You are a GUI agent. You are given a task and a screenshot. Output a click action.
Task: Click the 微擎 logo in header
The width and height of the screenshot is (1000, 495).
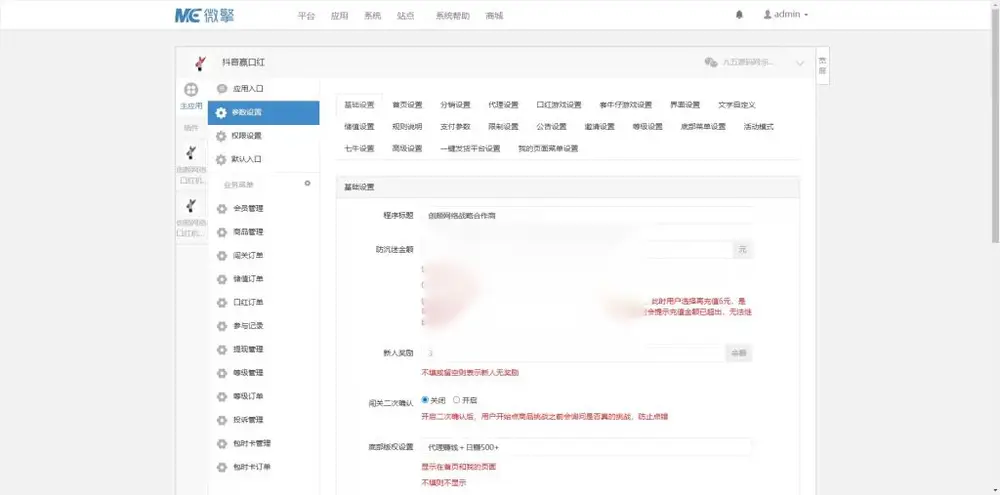tap(204, 15)
